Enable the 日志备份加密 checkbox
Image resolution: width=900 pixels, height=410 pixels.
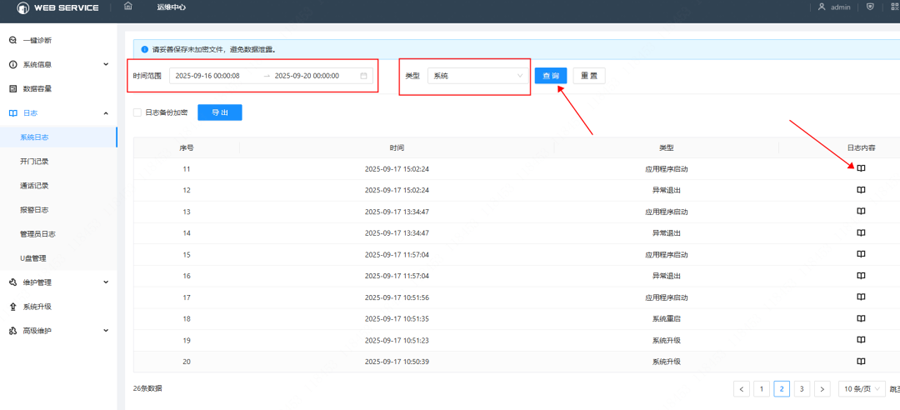pyautogui.click(x=138, y=113)
